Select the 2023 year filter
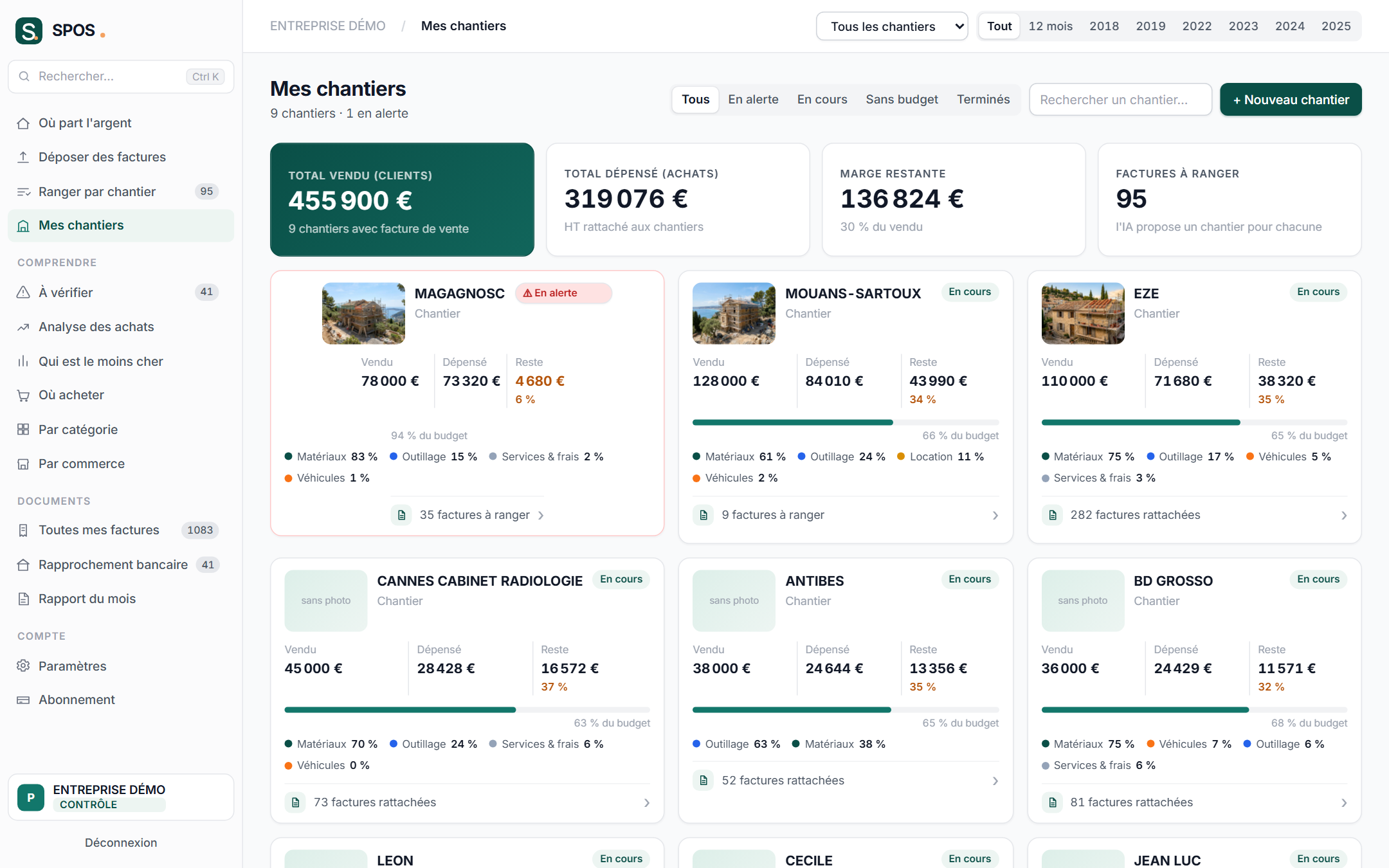Screen dimensions: 1389x868 pyautogui.click(x=1243, y=26)
